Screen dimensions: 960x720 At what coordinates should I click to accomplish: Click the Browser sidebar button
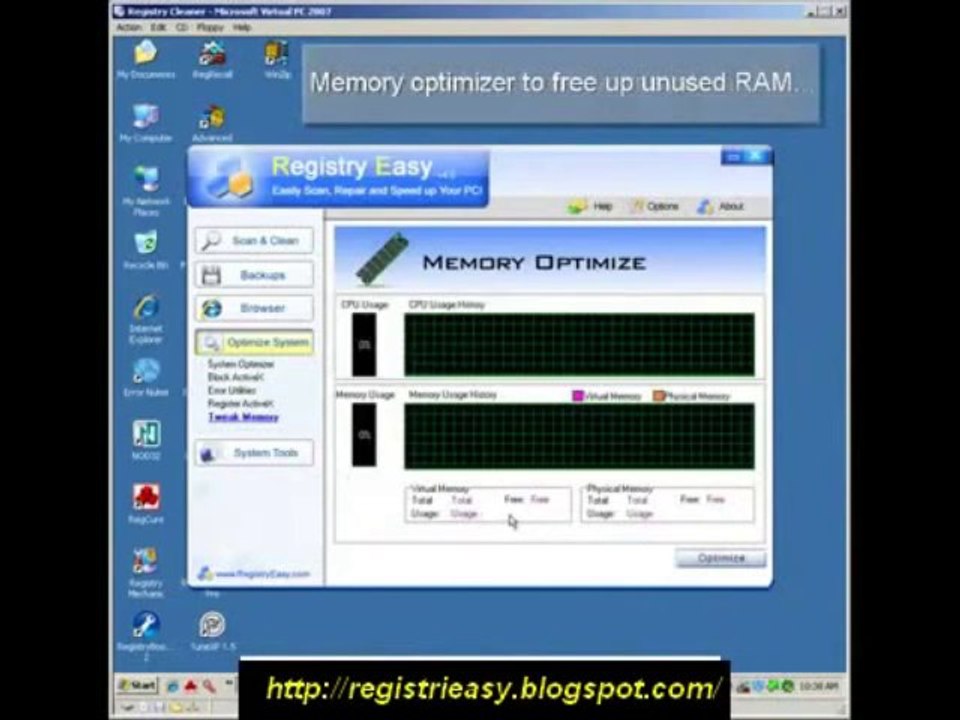point(254,308)
